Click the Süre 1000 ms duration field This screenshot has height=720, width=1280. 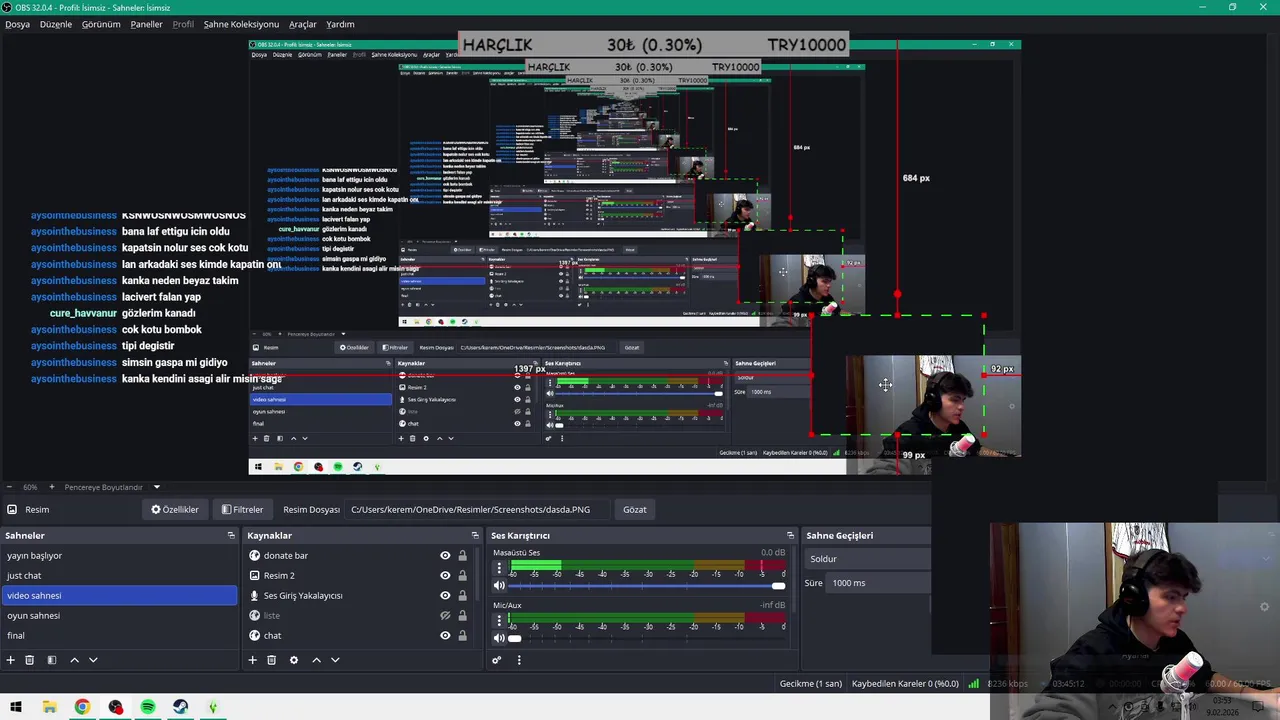point(880,583)
